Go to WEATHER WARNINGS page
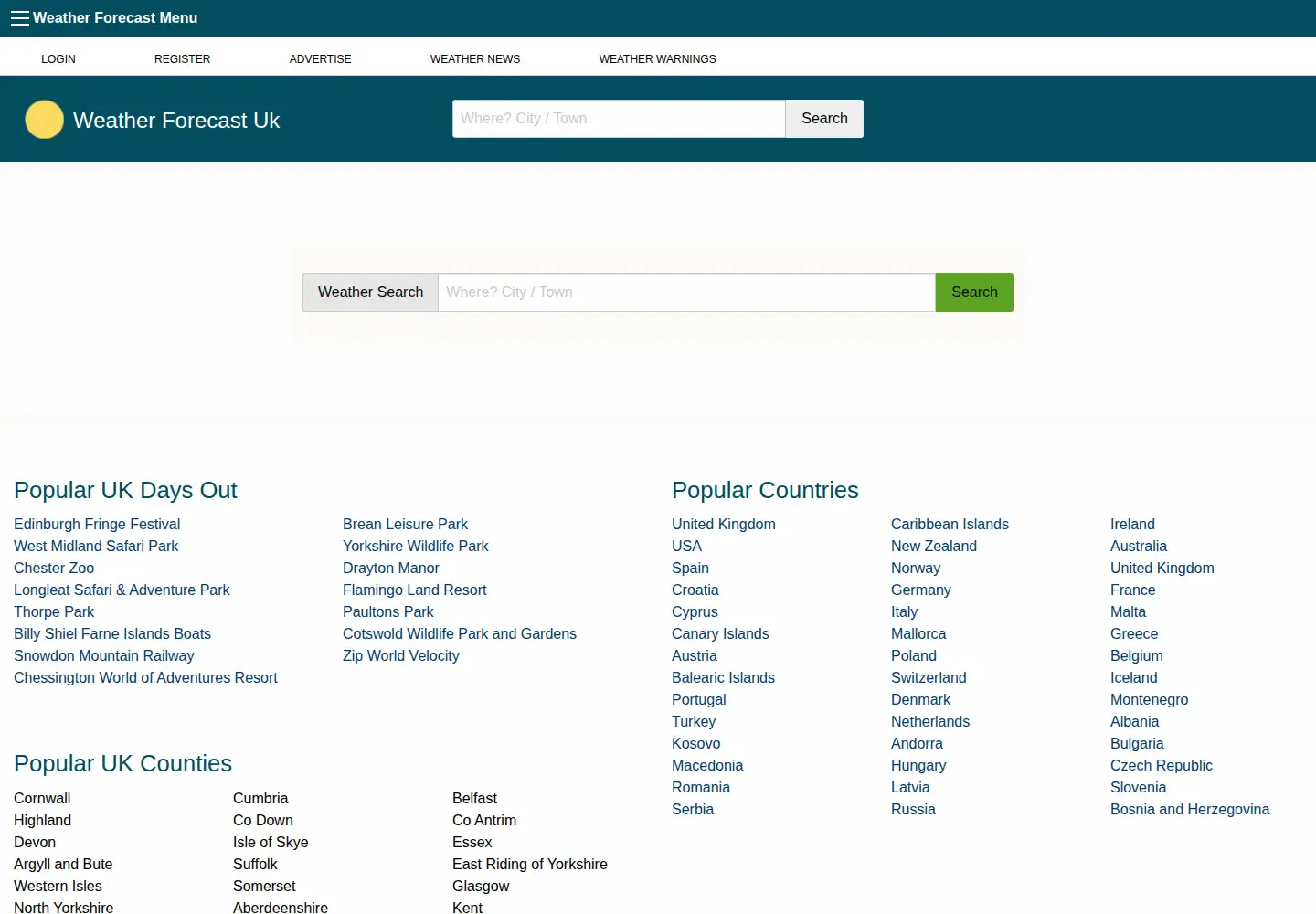This screenshot has height=914, width=1316. pos(657,59)
